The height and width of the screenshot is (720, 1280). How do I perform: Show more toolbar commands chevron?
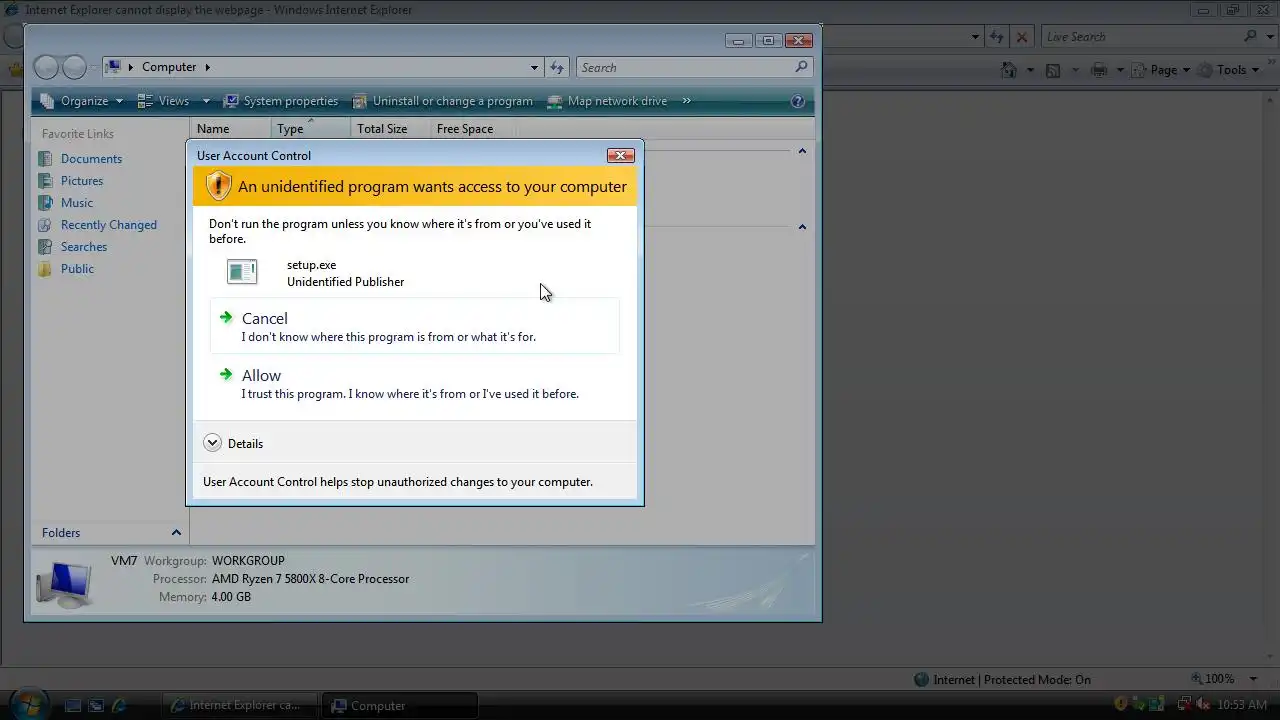click(688, 101)
